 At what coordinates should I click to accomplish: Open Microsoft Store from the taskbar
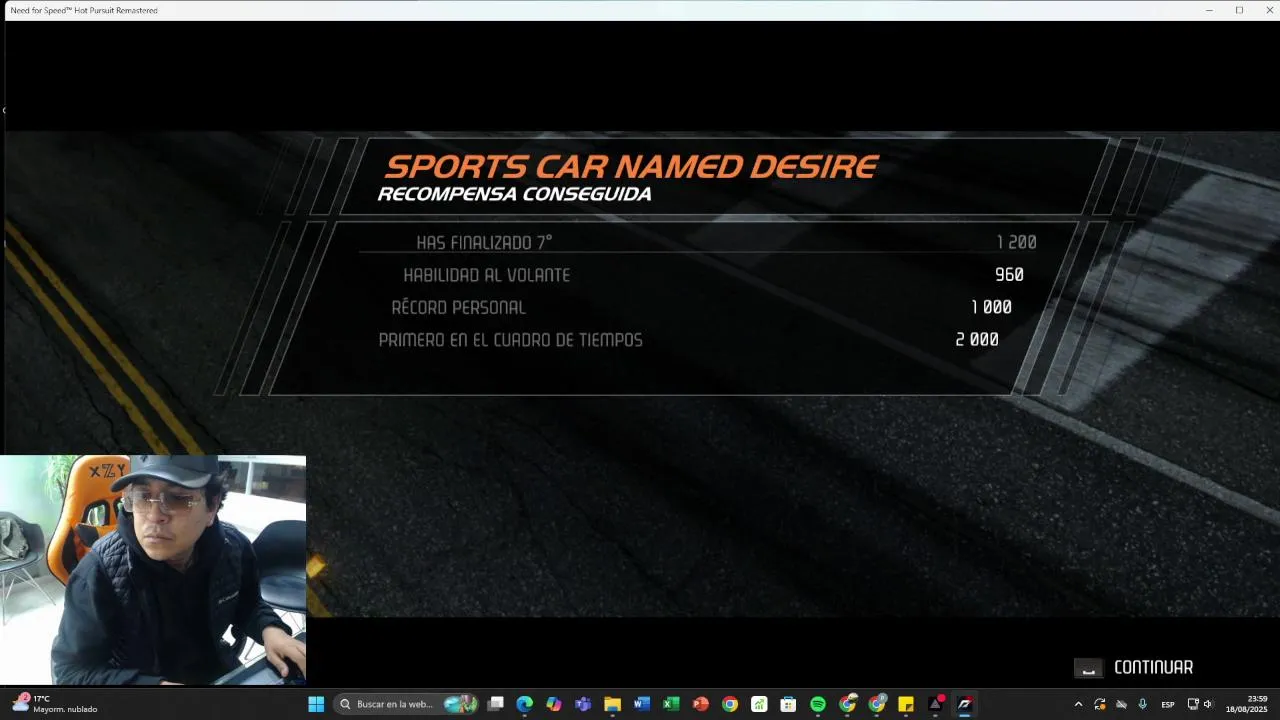[x=788, y=704]
